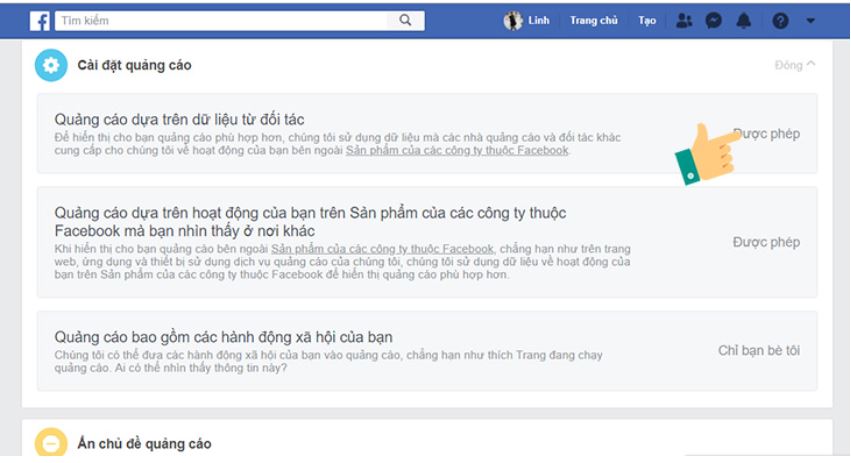Expand Quảng cáo bao gồm các hành động xã hội
The image size is (851, 463).
[427, 351]
